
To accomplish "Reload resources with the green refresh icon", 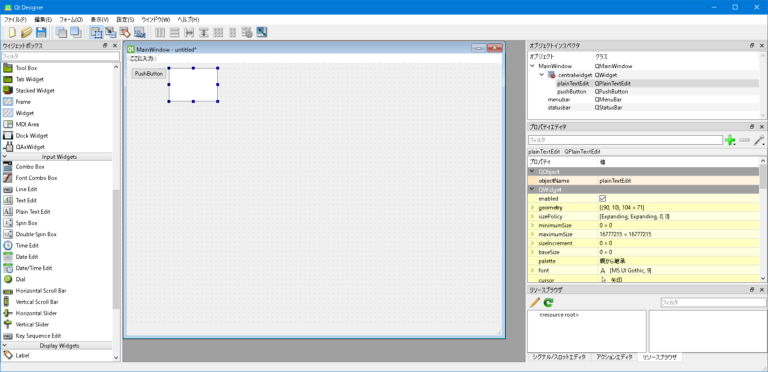I will 548,302.
